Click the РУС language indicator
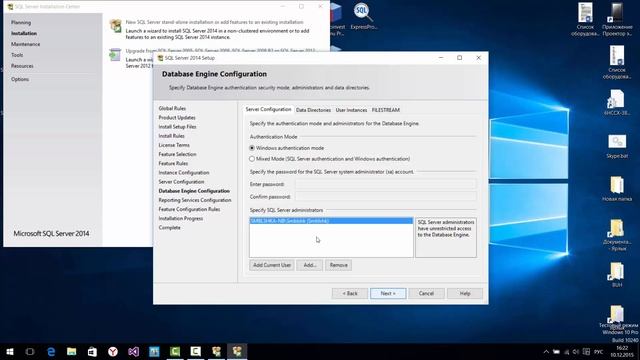 599,351
